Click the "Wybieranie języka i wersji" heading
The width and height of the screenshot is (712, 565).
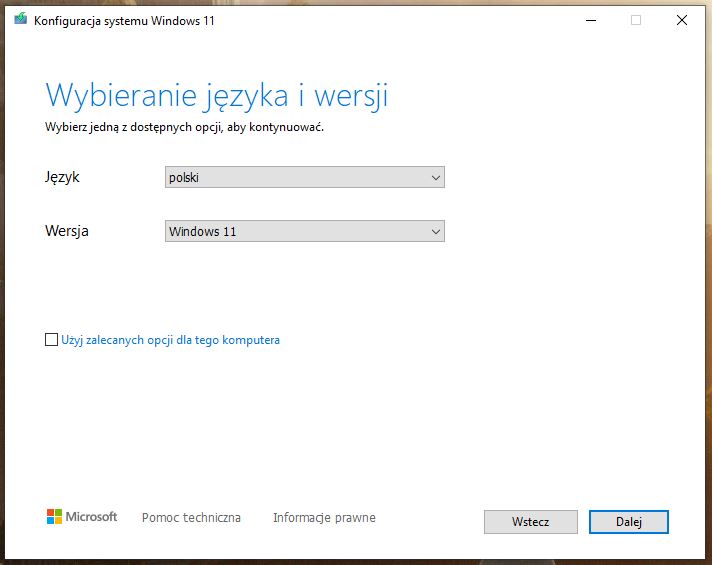(x=216, y=96)
